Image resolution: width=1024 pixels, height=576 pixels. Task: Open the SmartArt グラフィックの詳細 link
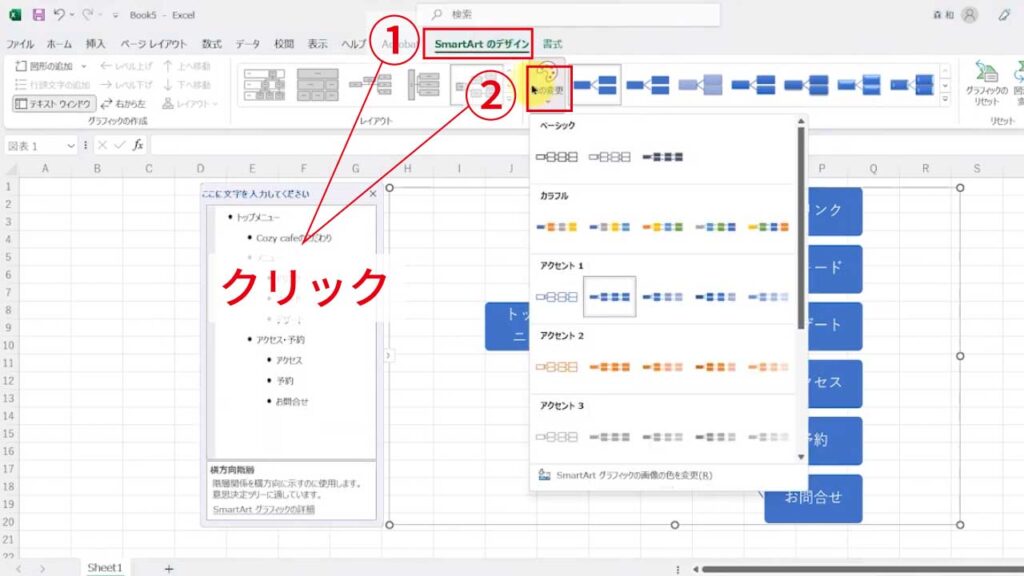click(x=264, y=509)
